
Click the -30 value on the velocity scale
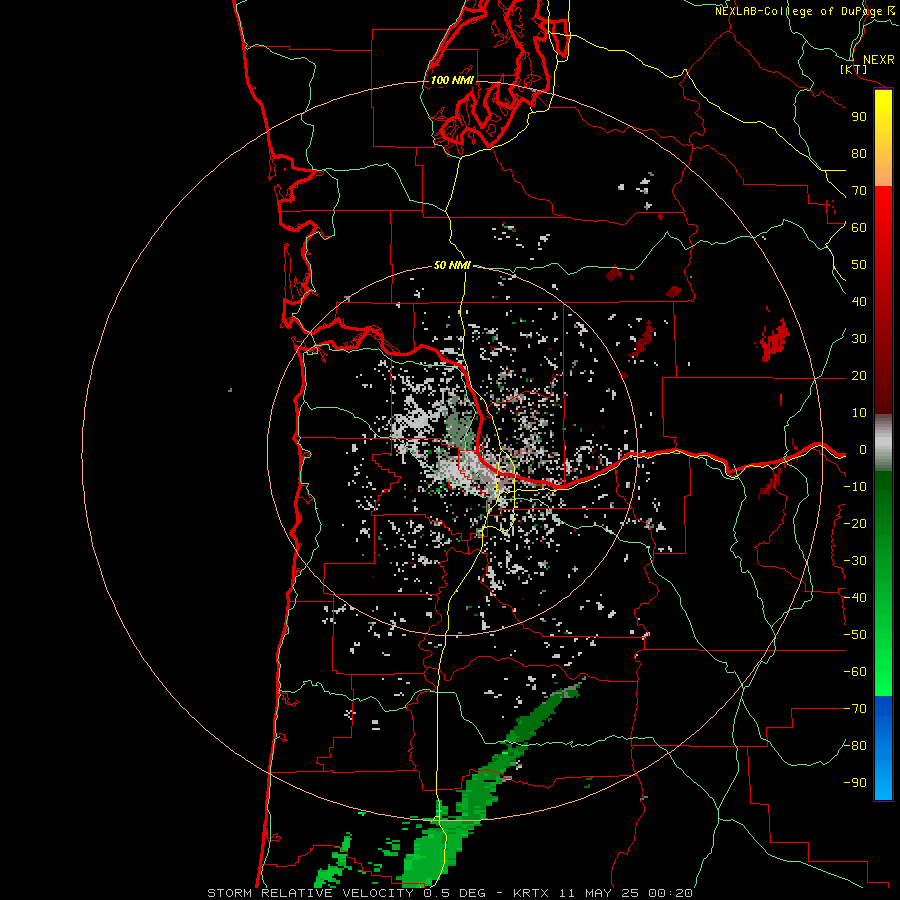[x=855, y=561]
